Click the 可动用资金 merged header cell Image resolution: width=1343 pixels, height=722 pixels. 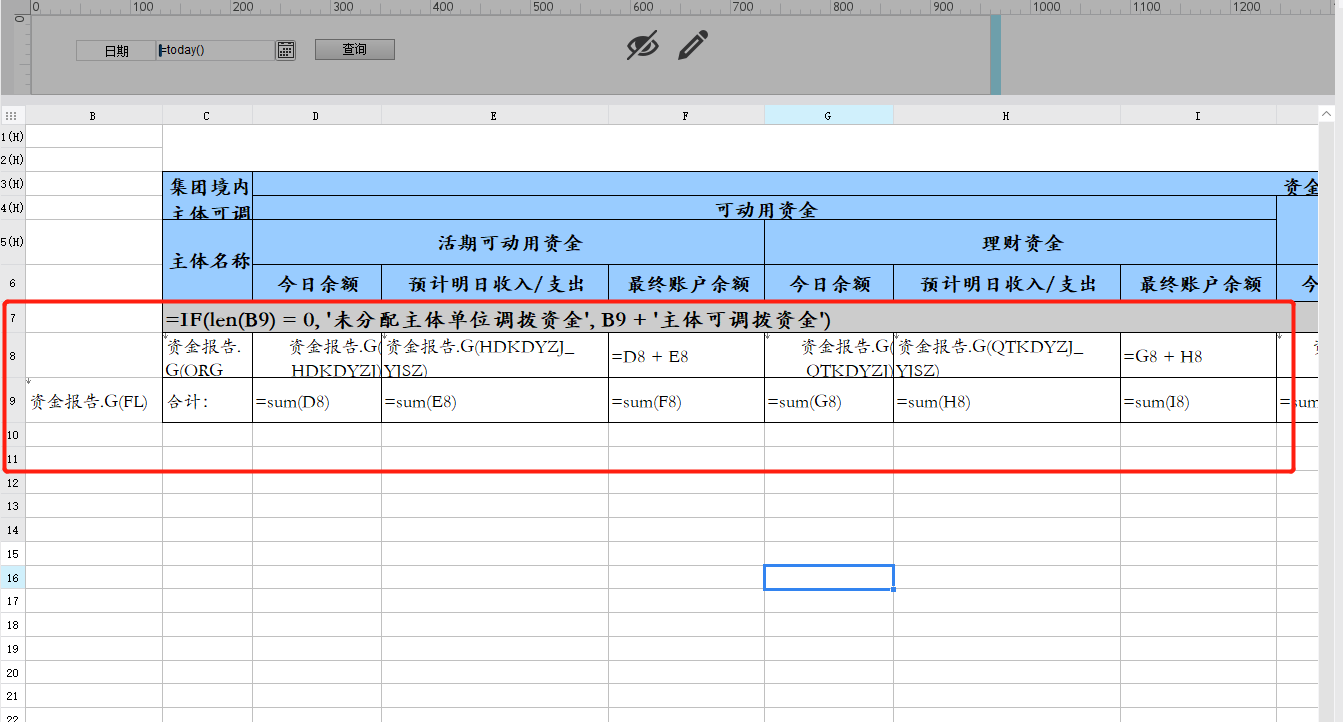click(765, 208)
